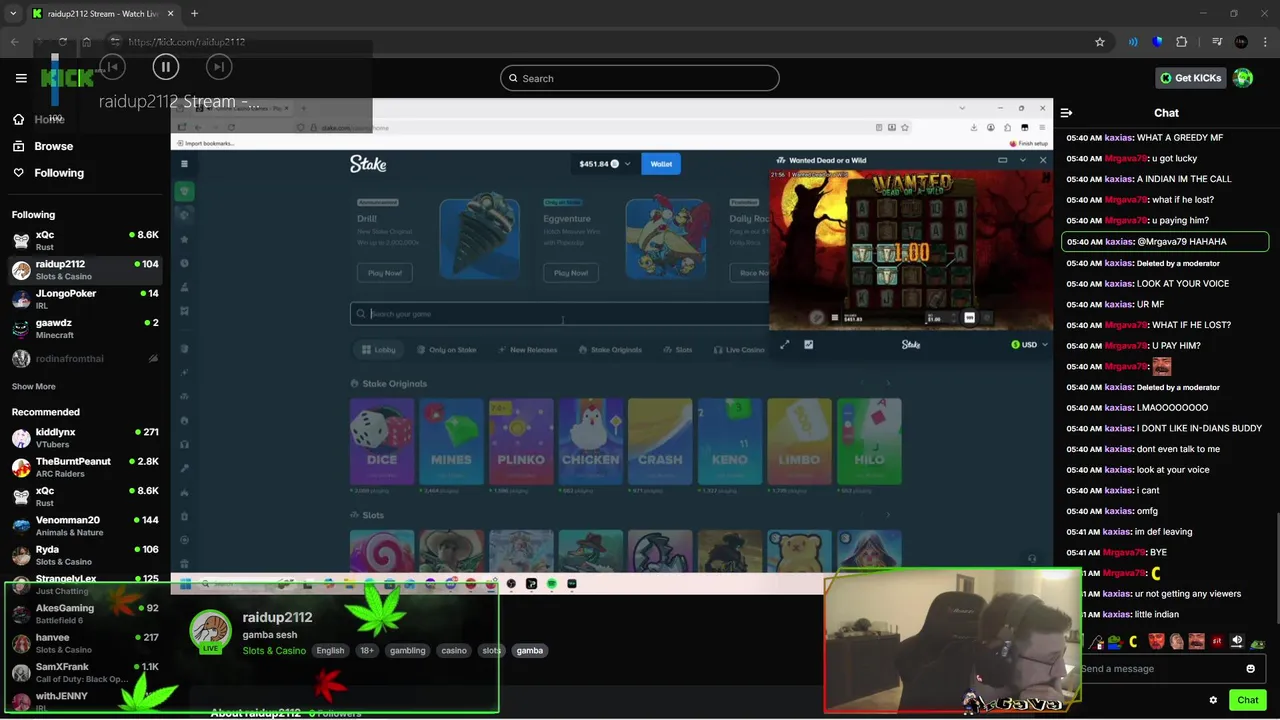Open the USD currency dropdown
This screenshot has width=1280, height=720.
pos(1029,345)
